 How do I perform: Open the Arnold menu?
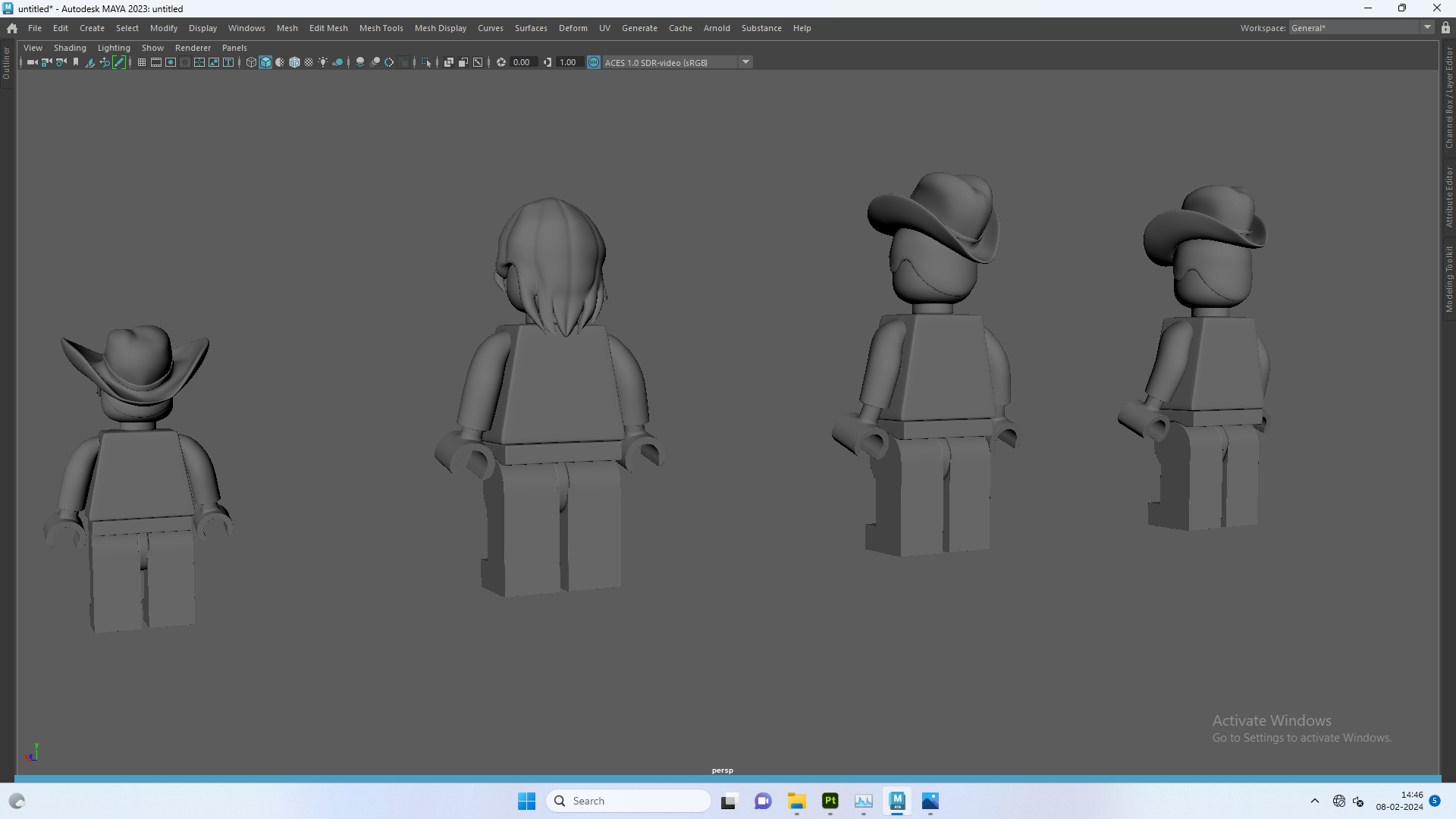pos(717,28)
